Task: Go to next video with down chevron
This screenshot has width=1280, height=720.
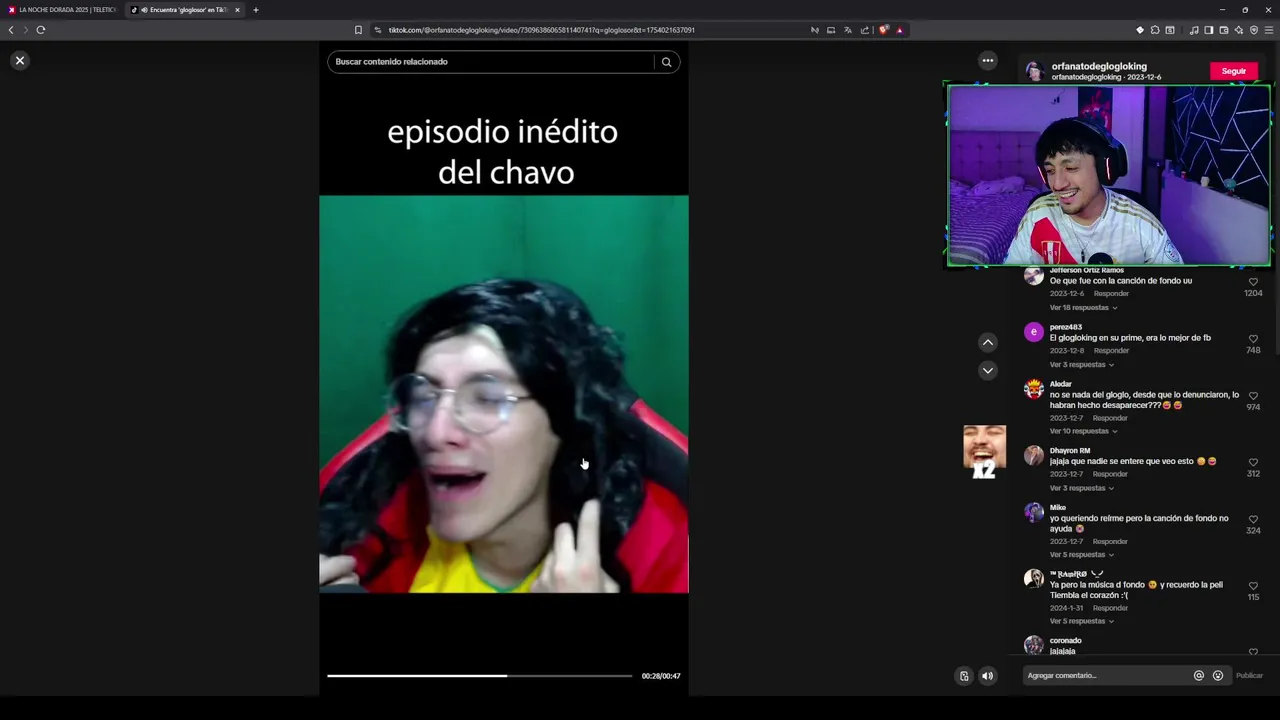Action: [987, 370]
